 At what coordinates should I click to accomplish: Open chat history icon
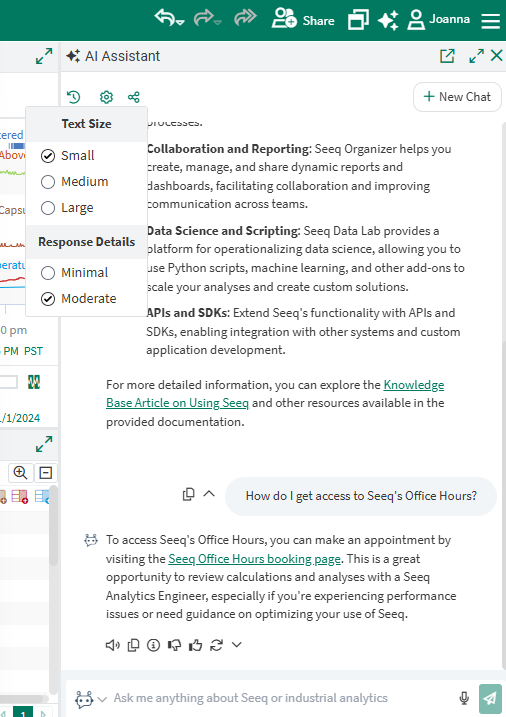click(73, 97)
